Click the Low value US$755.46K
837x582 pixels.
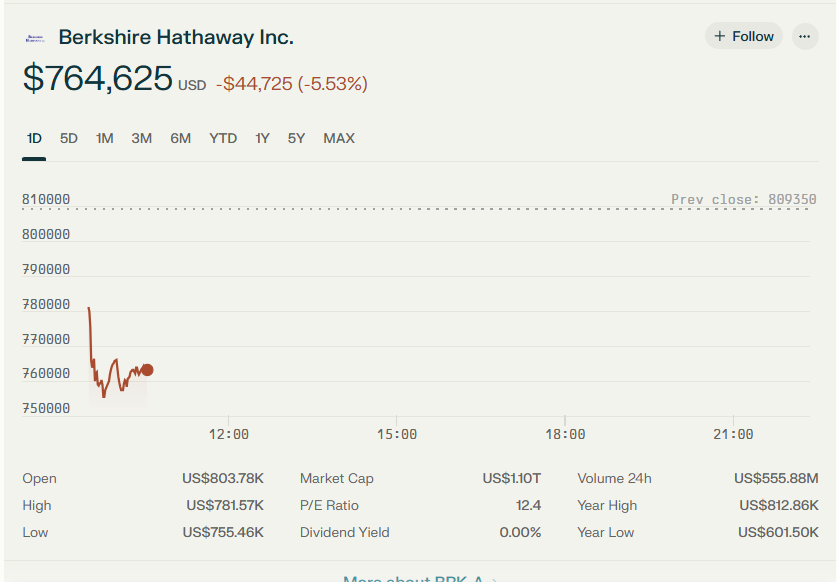223,532
